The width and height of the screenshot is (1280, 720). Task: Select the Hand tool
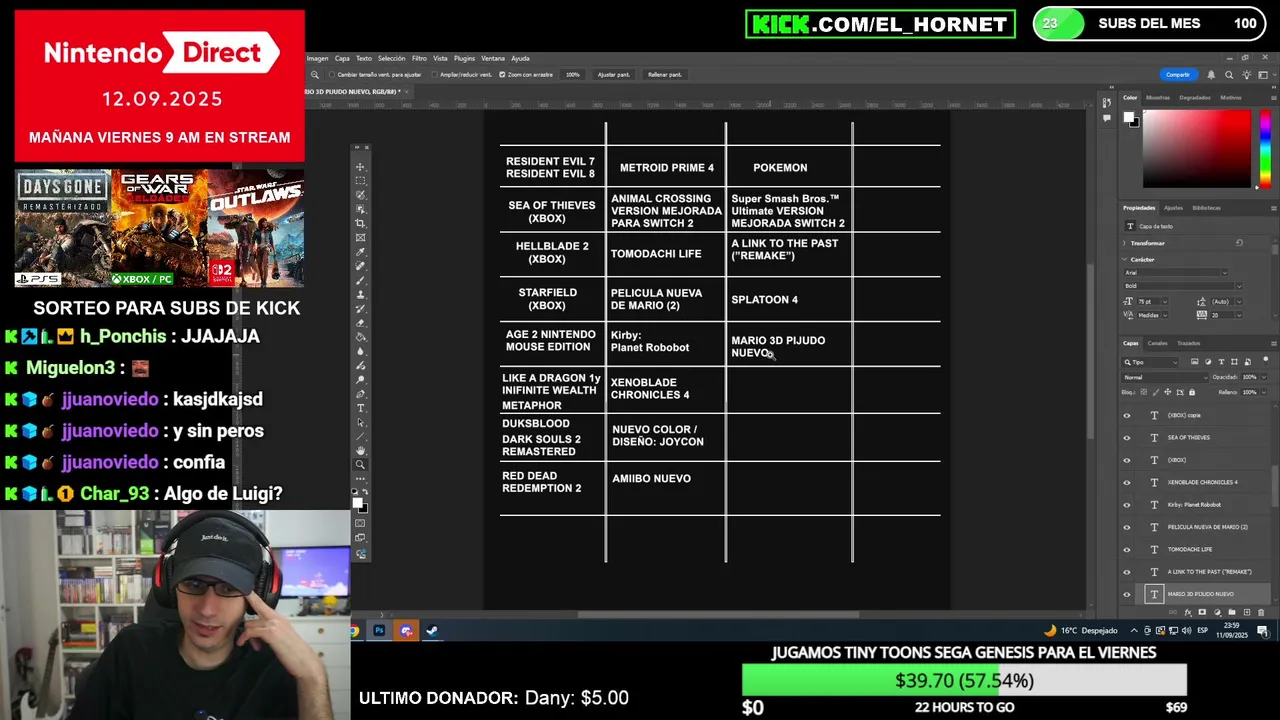(361, 450)
